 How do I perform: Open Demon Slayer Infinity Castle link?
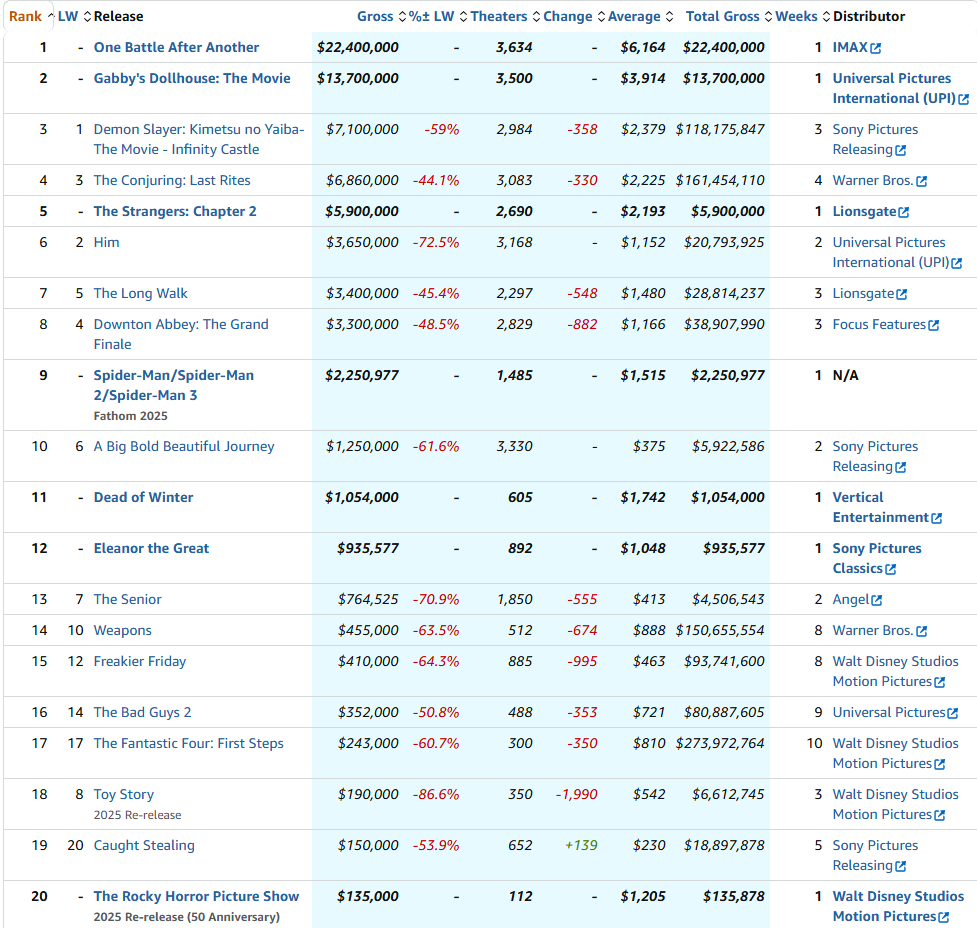click(199, 140)
